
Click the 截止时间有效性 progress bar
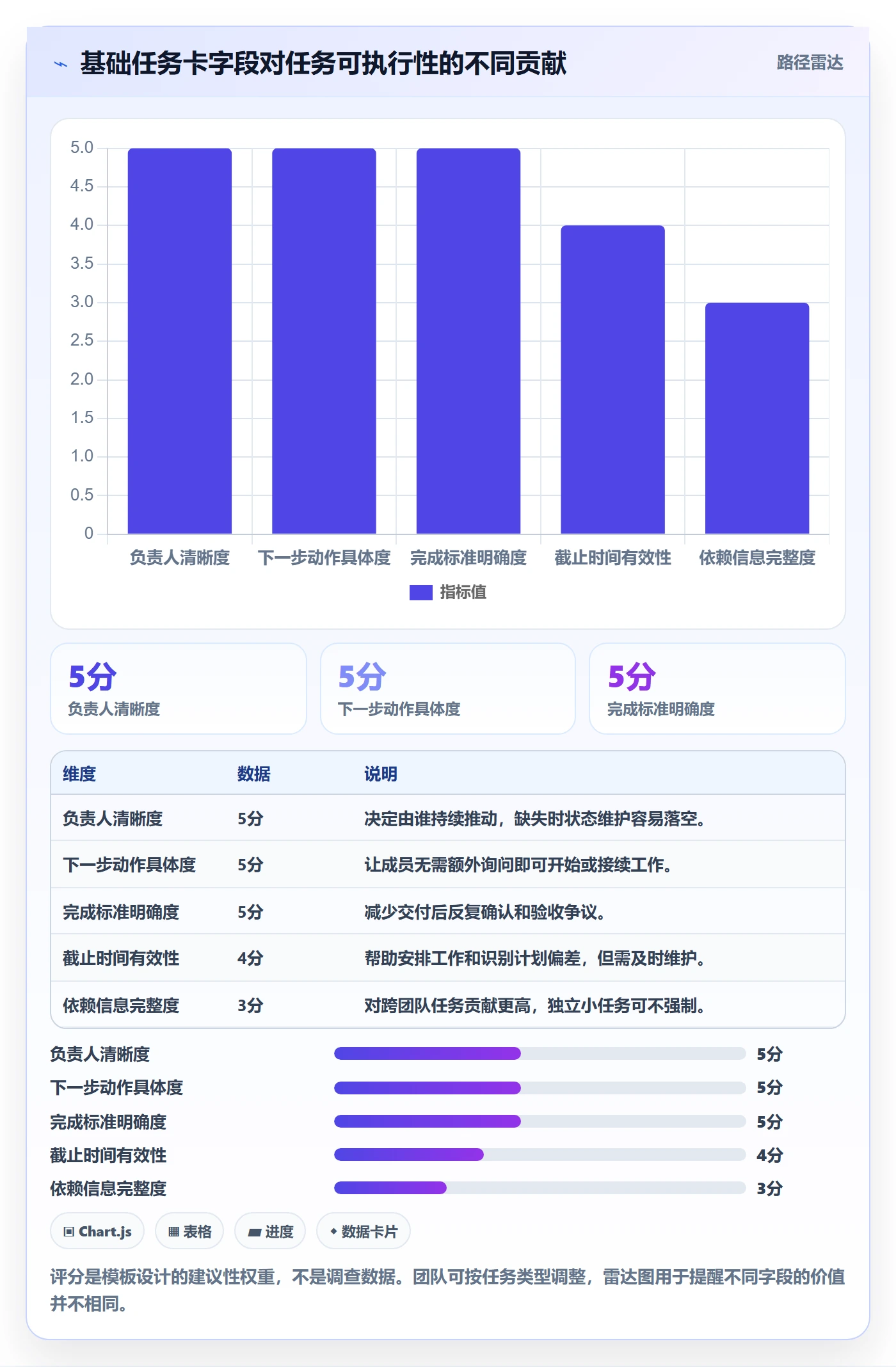coord(540,1155)
